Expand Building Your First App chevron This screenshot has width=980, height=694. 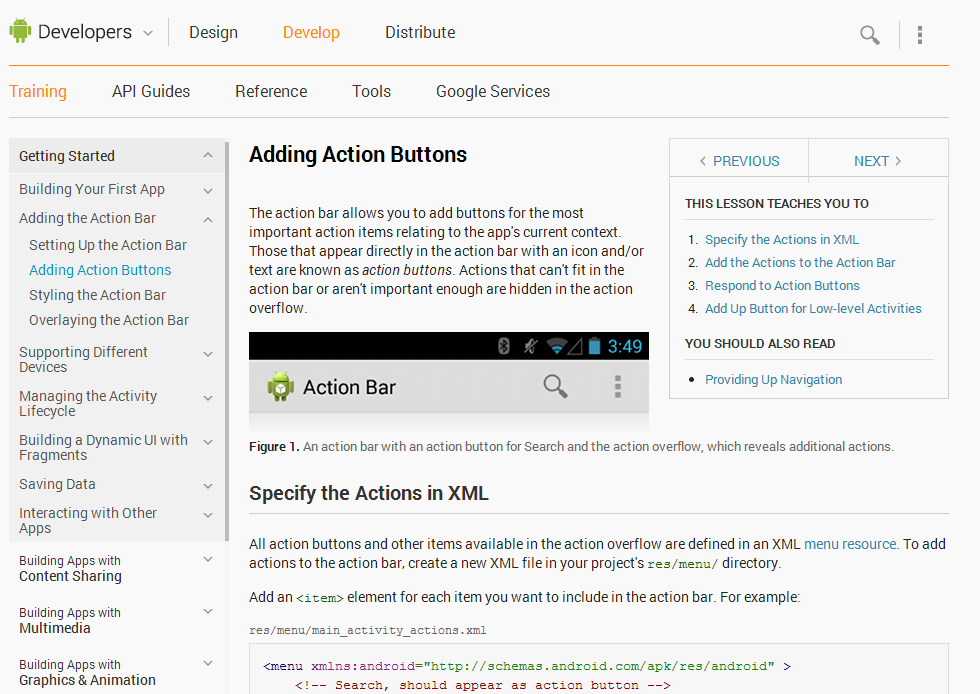coord(208,191)
